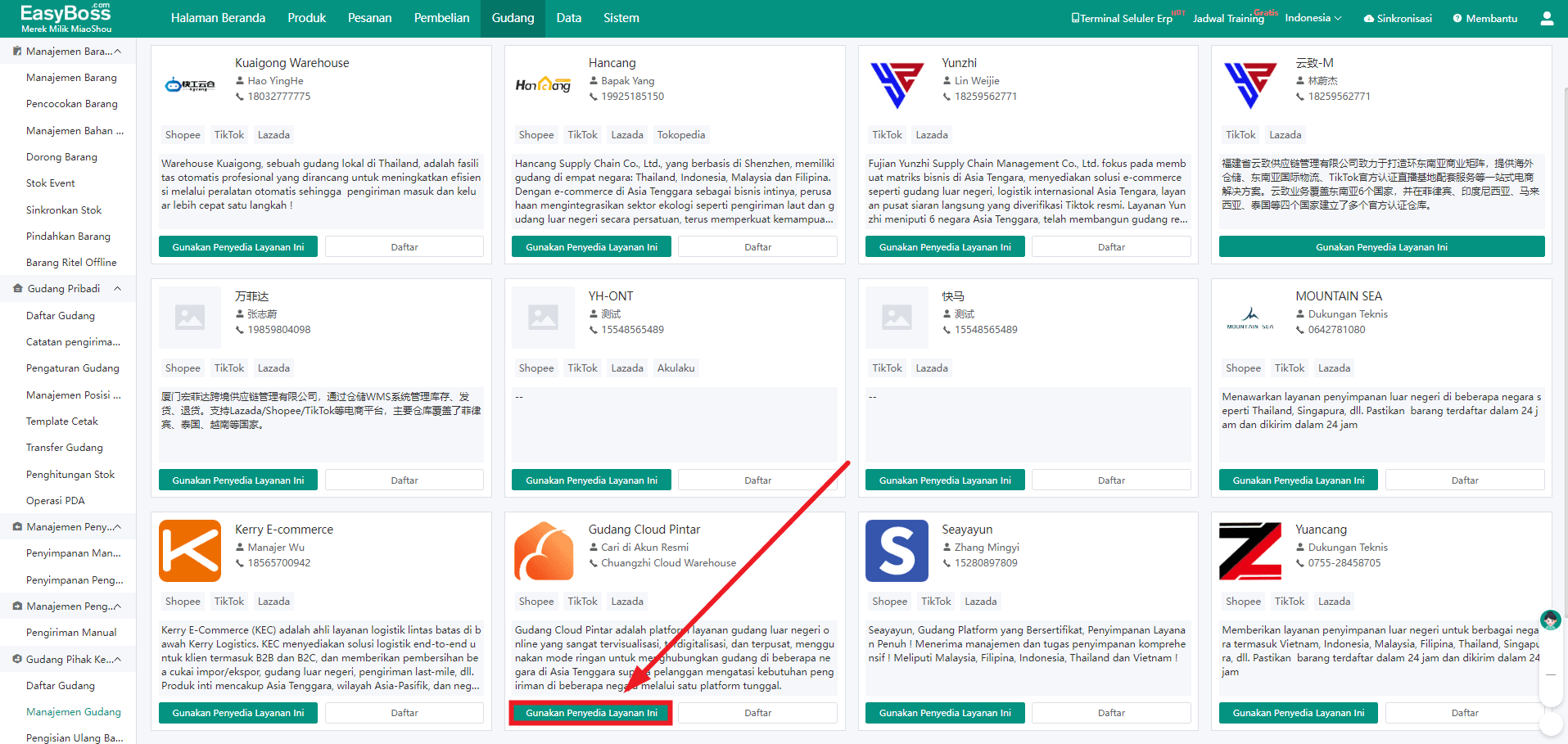Open Manajemen Gudang in sidebar
The image size is (1568, 744).
[74, 712]
